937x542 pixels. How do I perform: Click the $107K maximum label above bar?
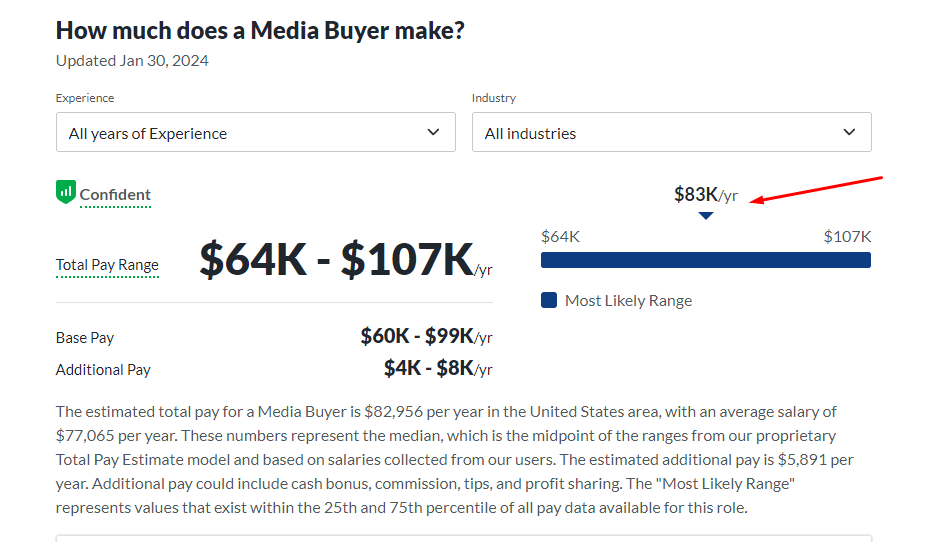[847, 237]
